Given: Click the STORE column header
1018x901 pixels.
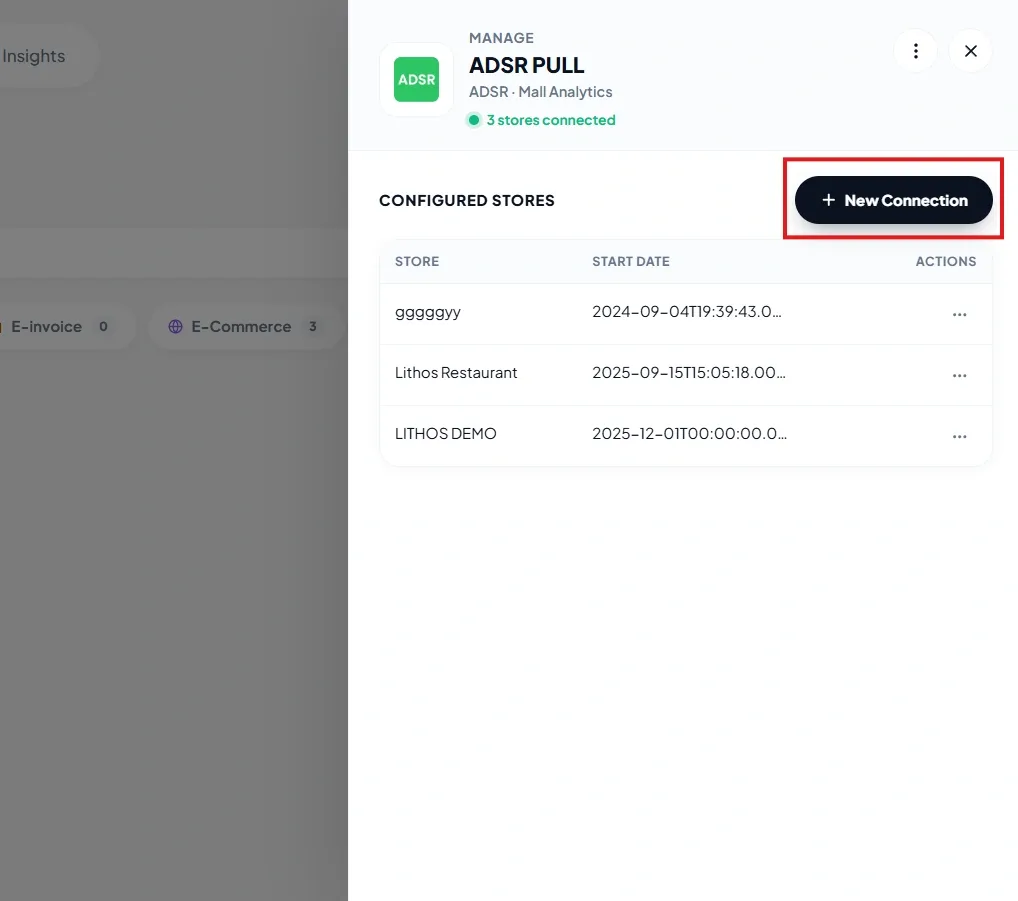Looking at the screenshot, I should 417,261.
